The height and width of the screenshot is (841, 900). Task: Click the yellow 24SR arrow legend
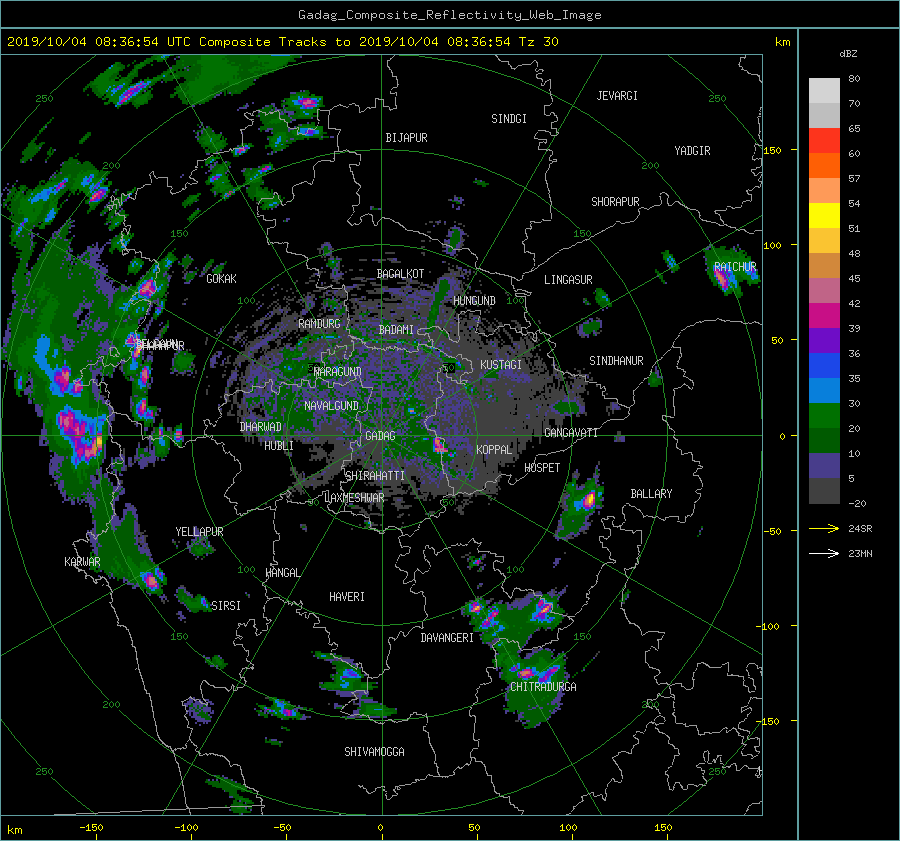coord(824,528)
